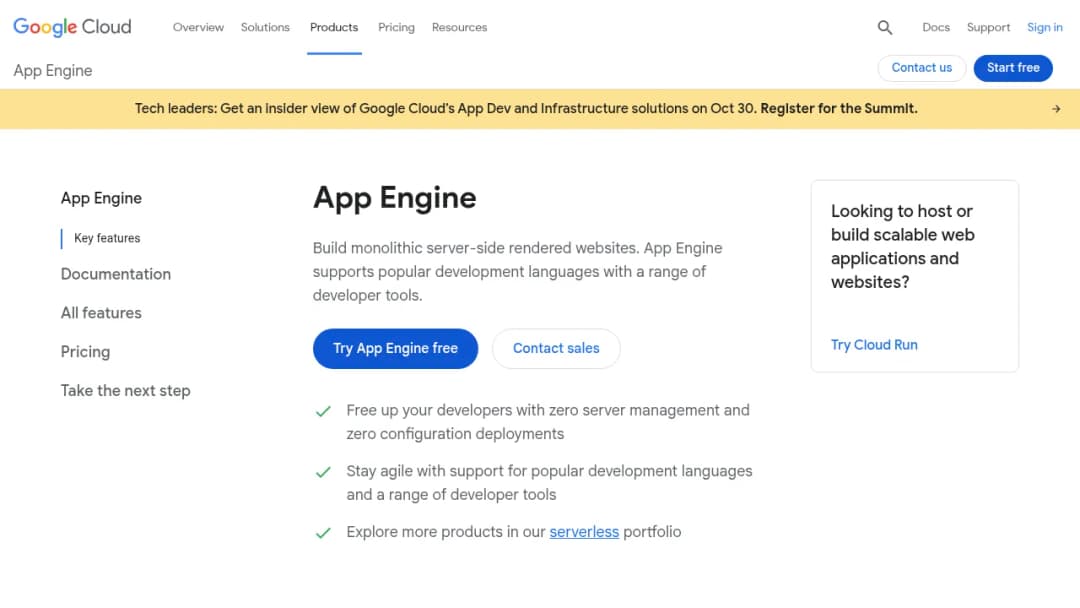Click the 'Free up your developers' bullet text
This screenshot has width=1080, height=608.
548,422
